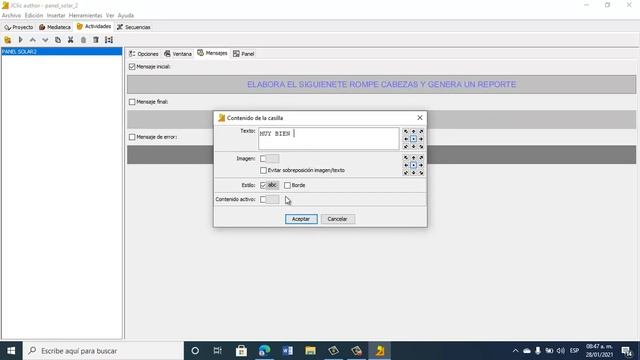
Task: Open the Insertar menu
Action: (56, 16)
